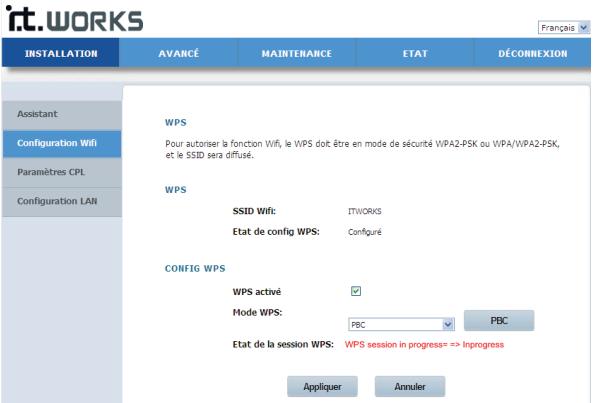Click DÉCONNEXION to log out
The width and height of the screenshot is (593, 403).
click(x=532, y=53)
